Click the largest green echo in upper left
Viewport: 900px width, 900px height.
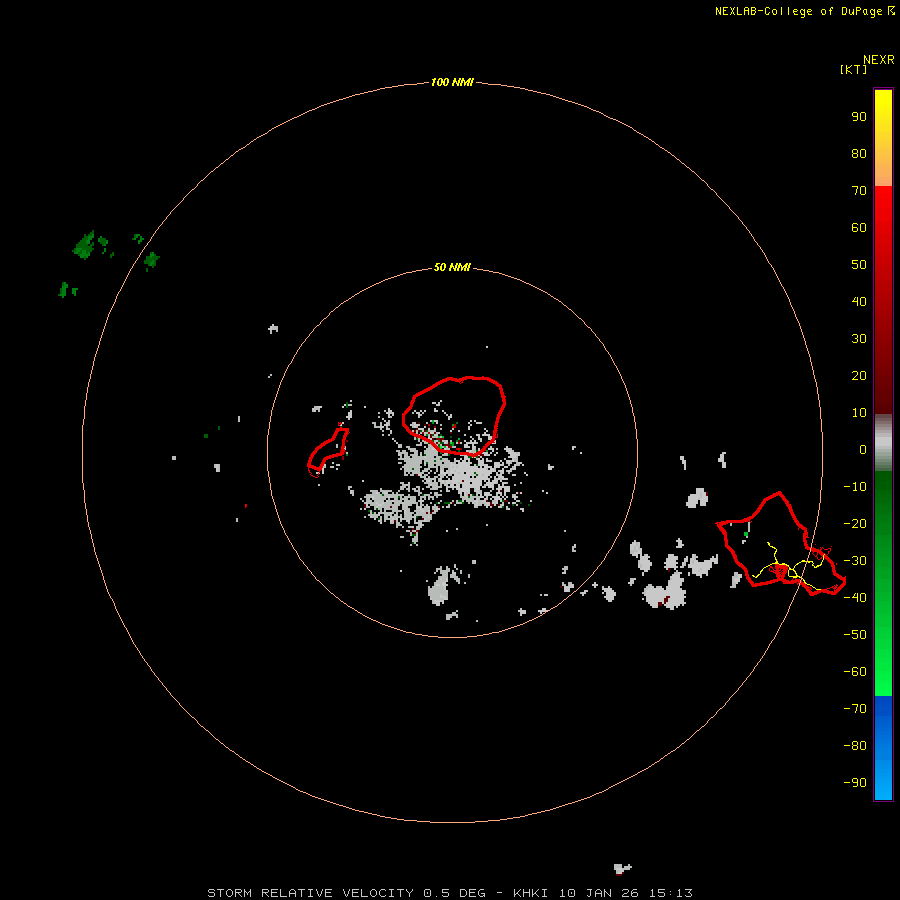[x=84, y=245]
